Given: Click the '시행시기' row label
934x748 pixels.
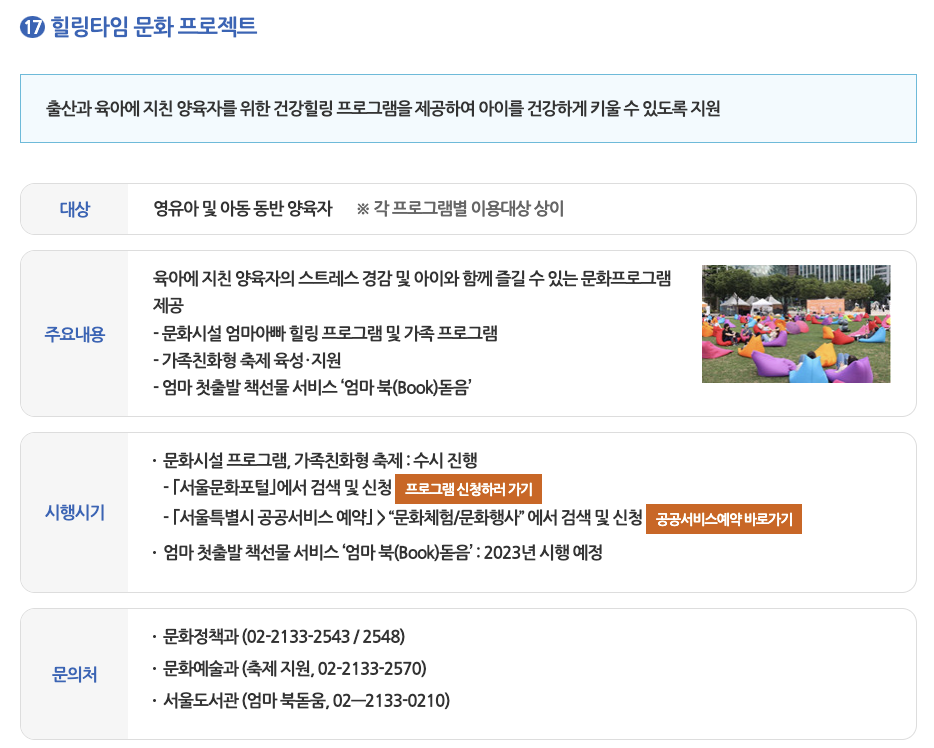Looking at the screenshot, I should 74,512.
